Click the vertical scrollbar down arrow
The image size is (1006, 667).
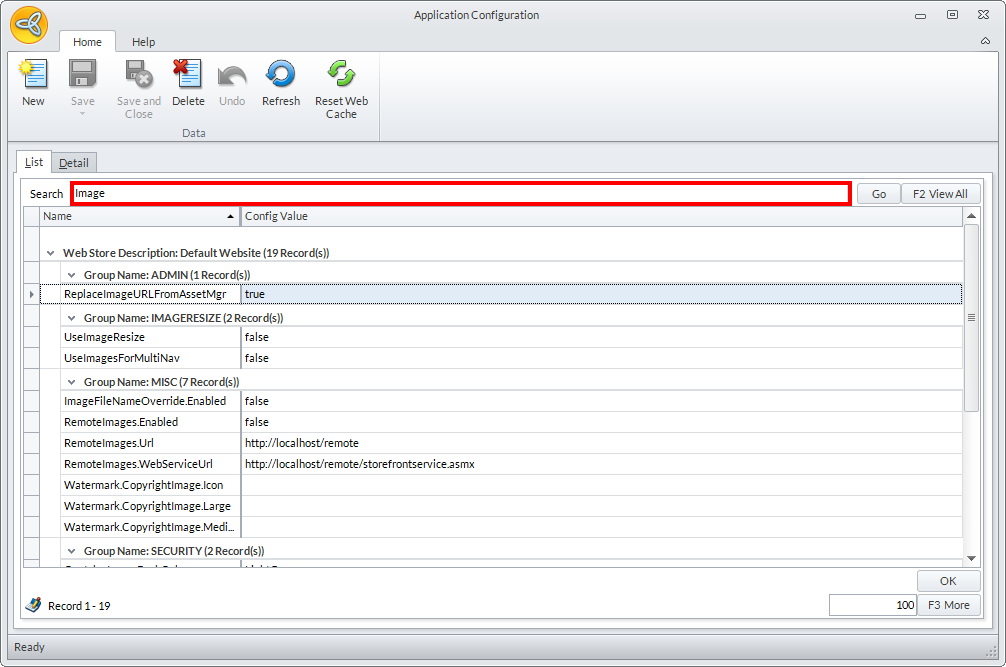point(971,558)
